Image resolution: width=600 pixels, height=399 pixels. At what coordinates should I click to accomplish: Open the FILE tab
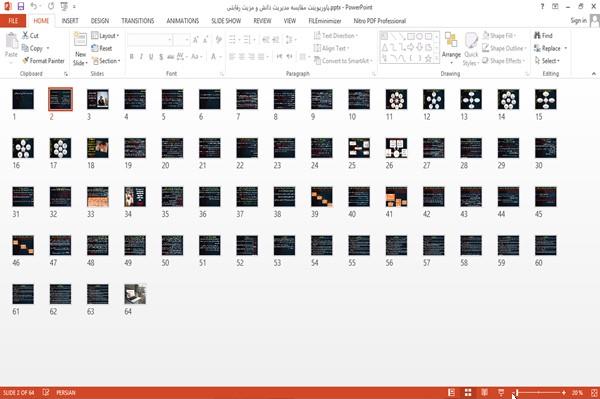coord(13,21)
